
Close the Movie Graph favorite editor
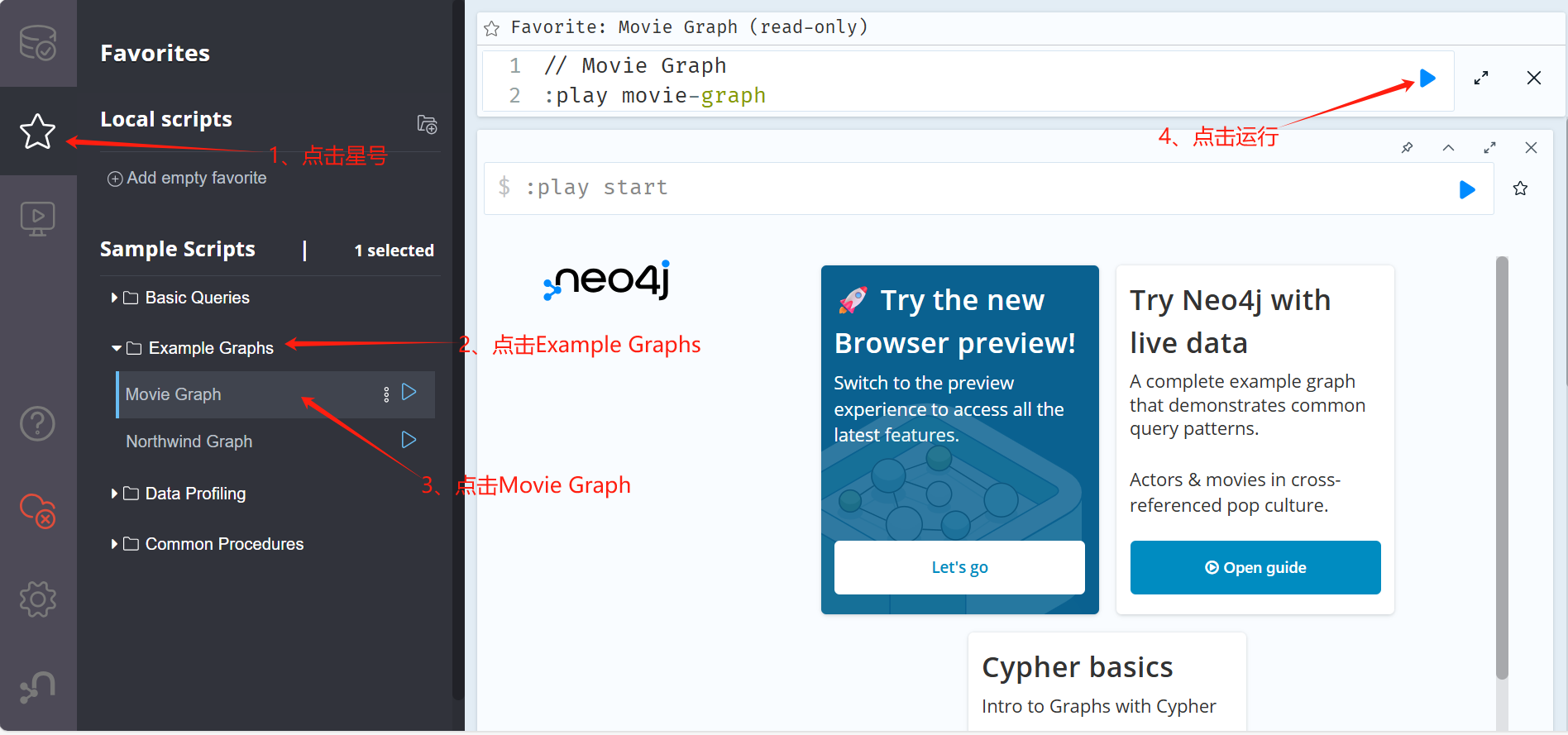point(1534,78)
